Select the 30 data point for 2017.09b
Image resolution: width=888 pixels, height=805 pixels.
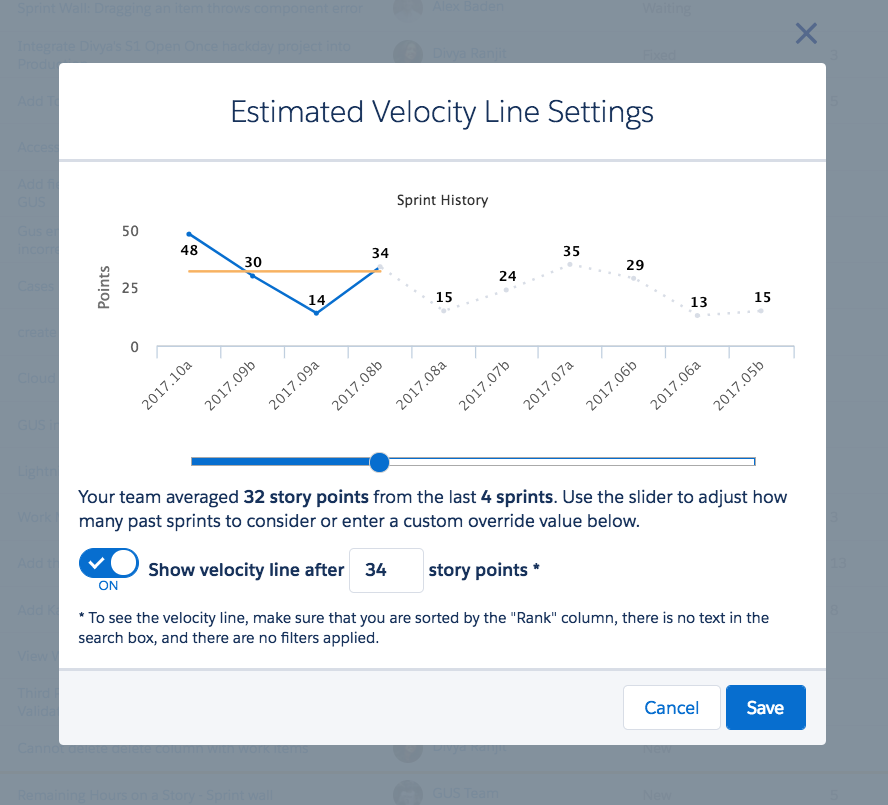pyautogui.click(x=253, y=276)
